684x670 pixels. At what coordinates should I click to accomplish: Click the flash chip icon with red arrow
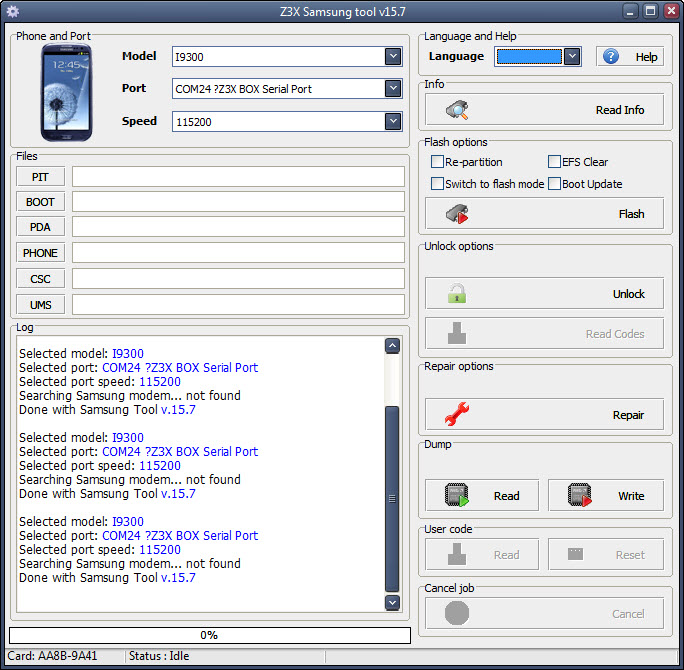click(457, 214)
